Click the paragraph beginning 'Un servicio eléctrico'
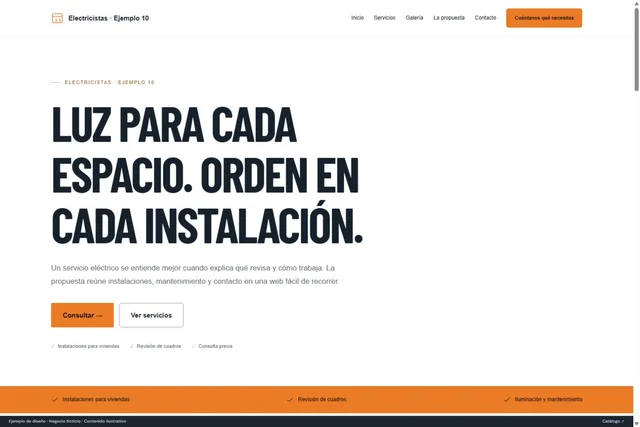This screenshot has height=427, width=640. (x=195, y=275)
